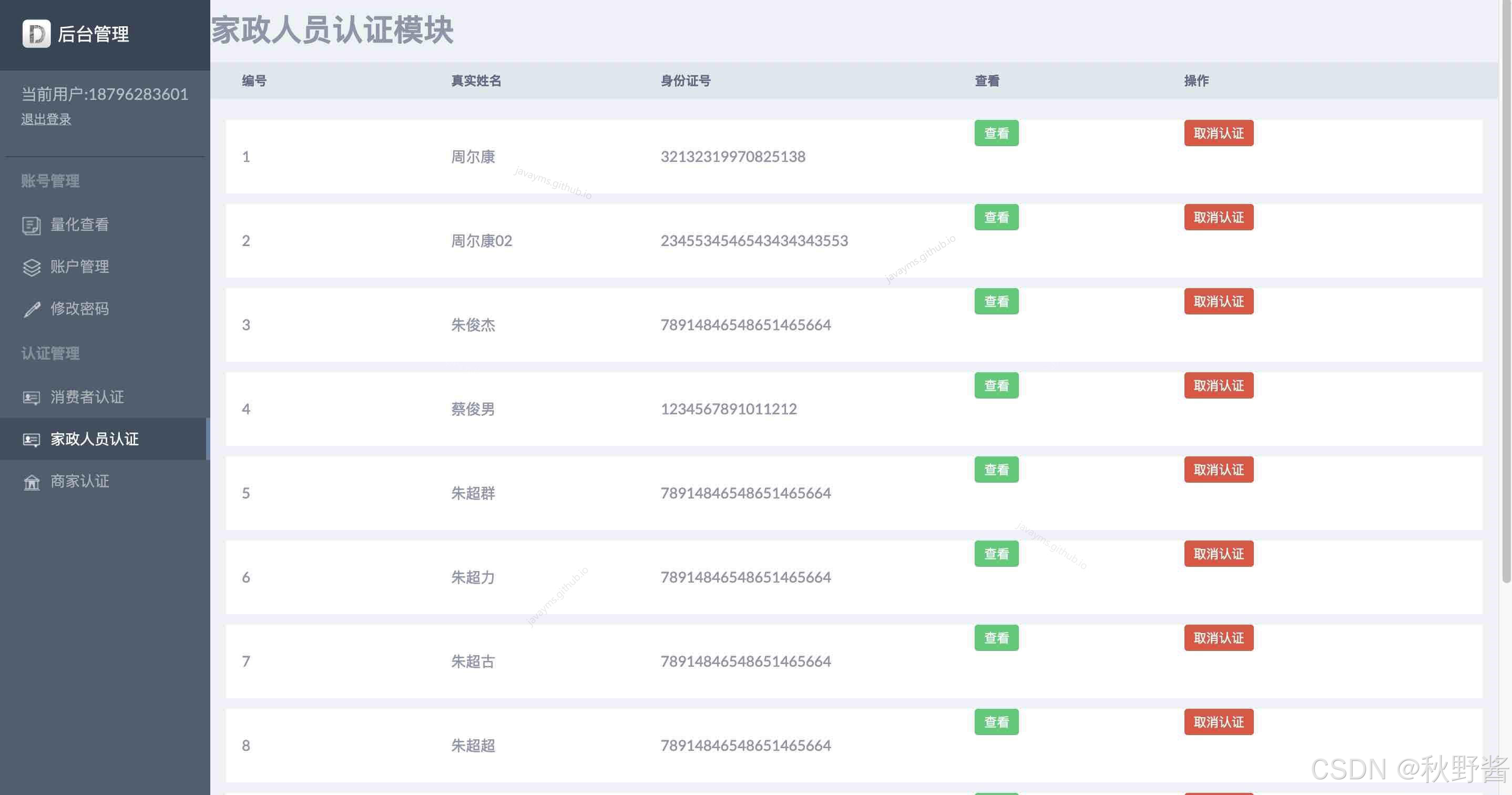The image size is (1512, 795).
Task: Click the card icon for 家政人员认证
Action: tap(31, 440)
